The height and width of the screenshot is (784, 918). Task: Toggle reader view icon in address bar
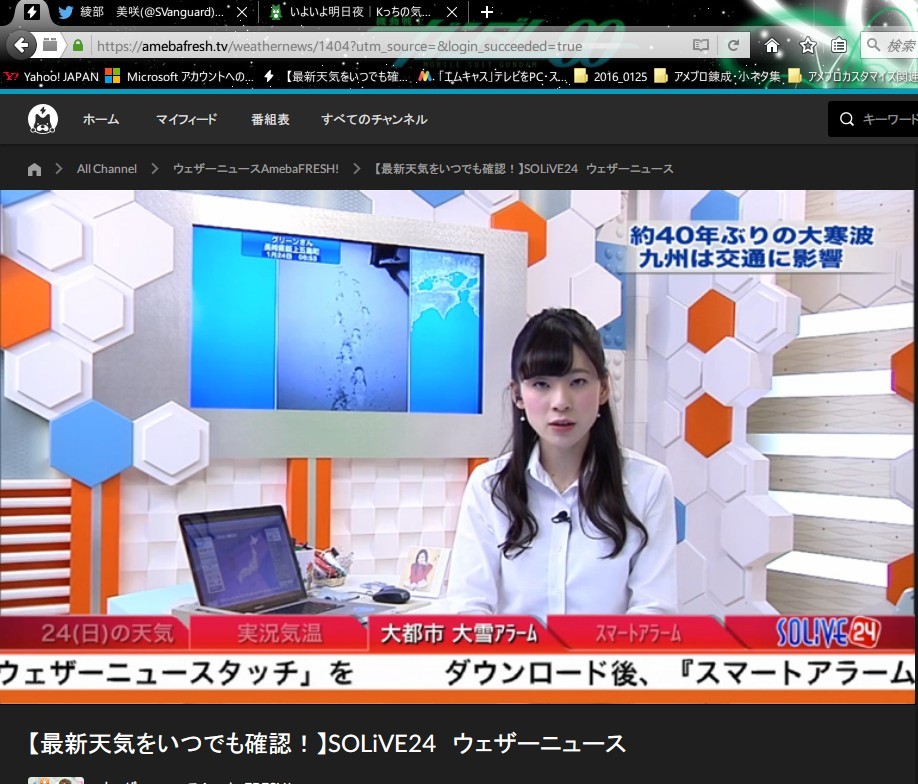coord(700,46)
